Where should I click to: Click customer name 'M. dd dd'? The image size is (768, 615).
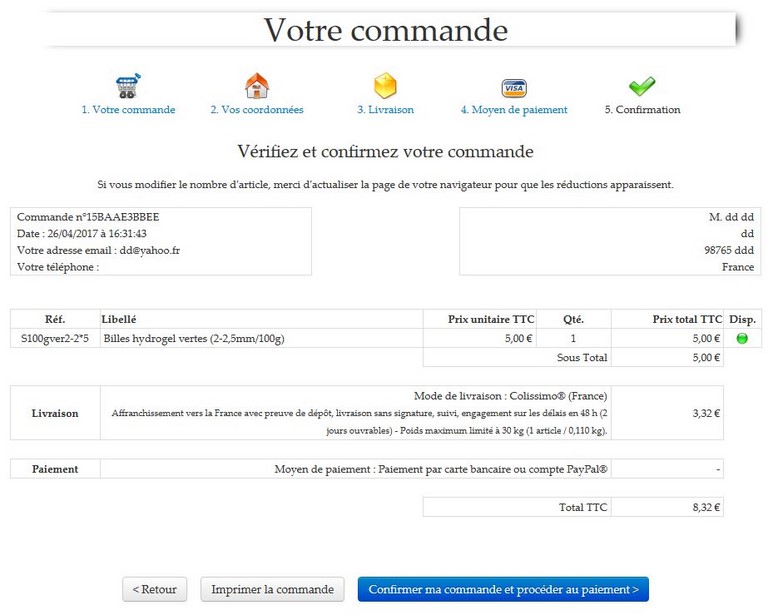(731, 217)
